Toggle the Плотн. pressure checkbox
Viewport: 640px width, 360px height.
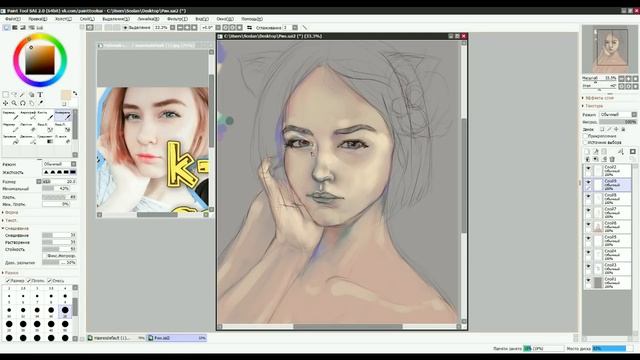(29, 281)
